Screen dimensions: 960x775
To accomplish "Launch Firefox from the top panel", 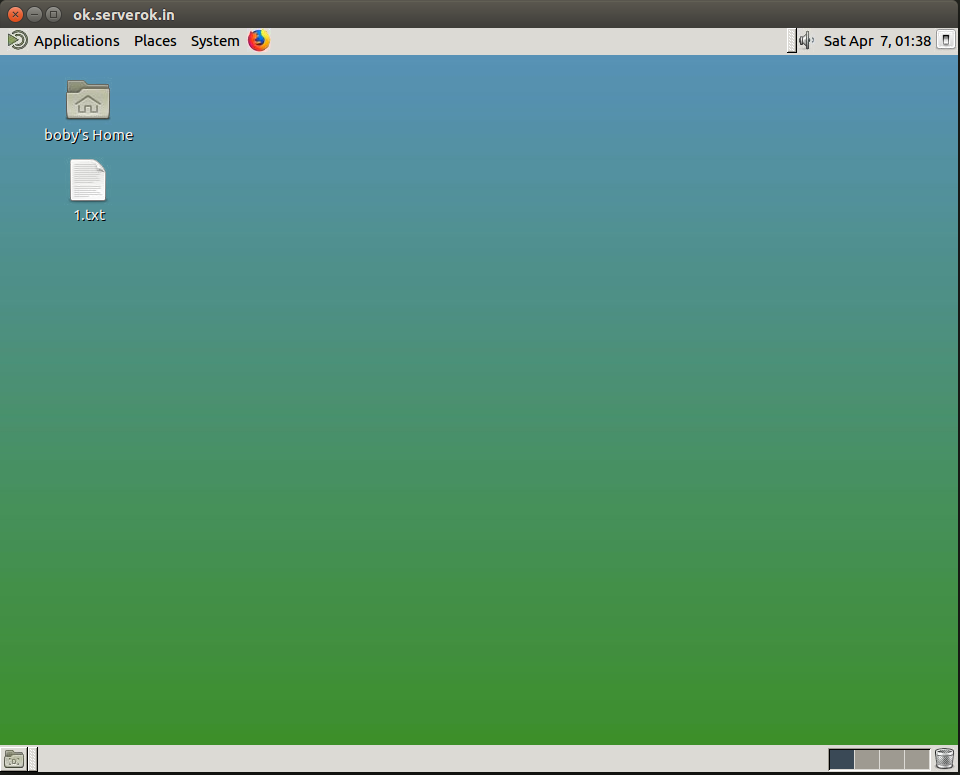I will (x=259, y=41).
